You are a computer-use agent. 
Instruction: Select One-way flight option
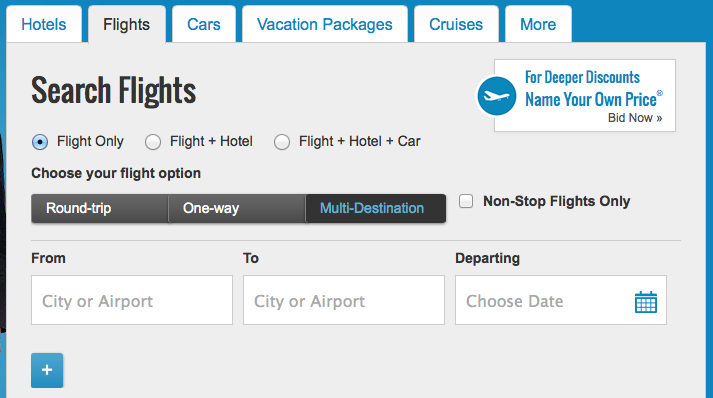click(x=237, y=208)
